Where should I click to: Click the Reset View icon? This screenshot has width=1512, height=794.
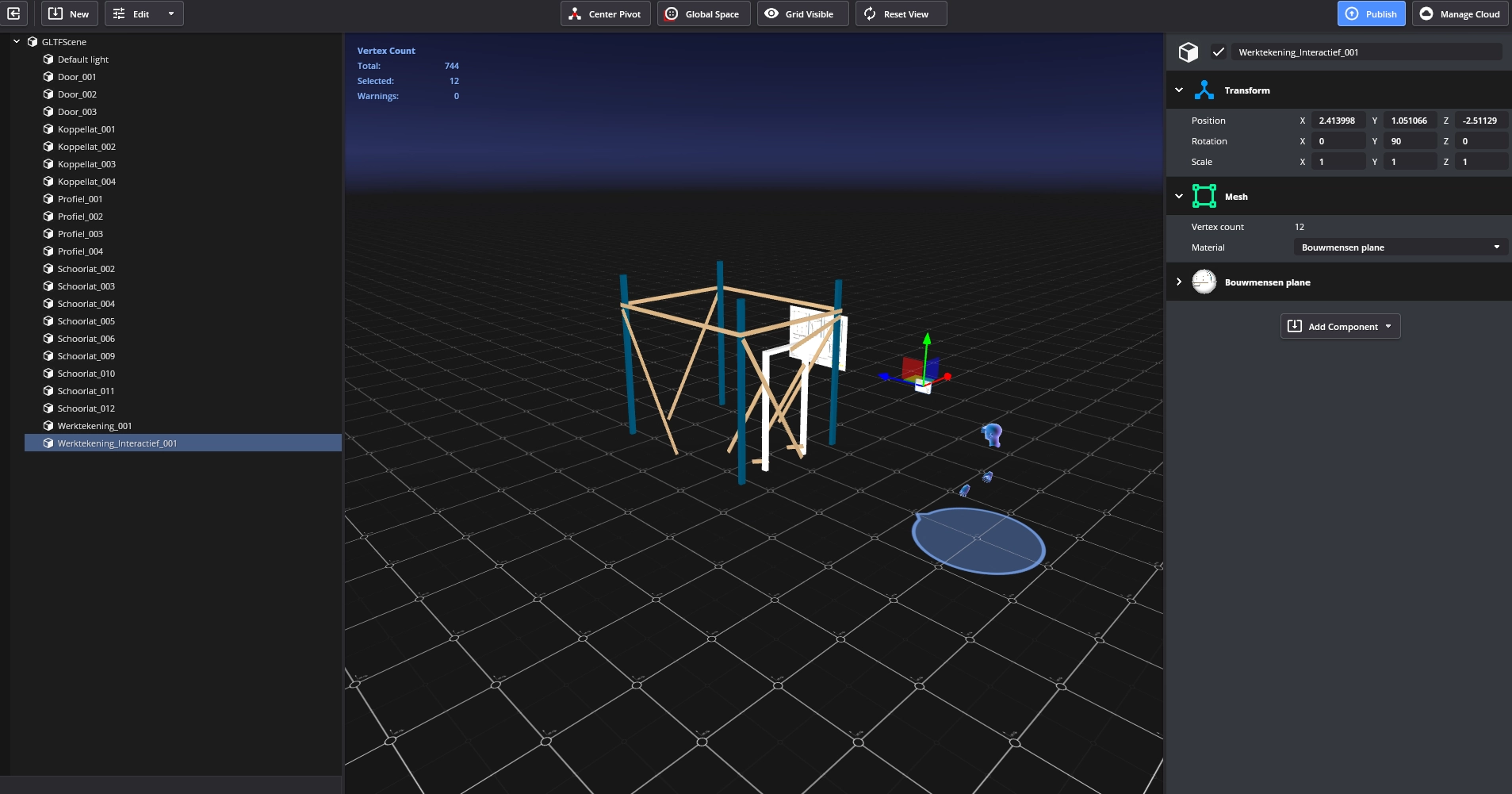coord(870,13)
